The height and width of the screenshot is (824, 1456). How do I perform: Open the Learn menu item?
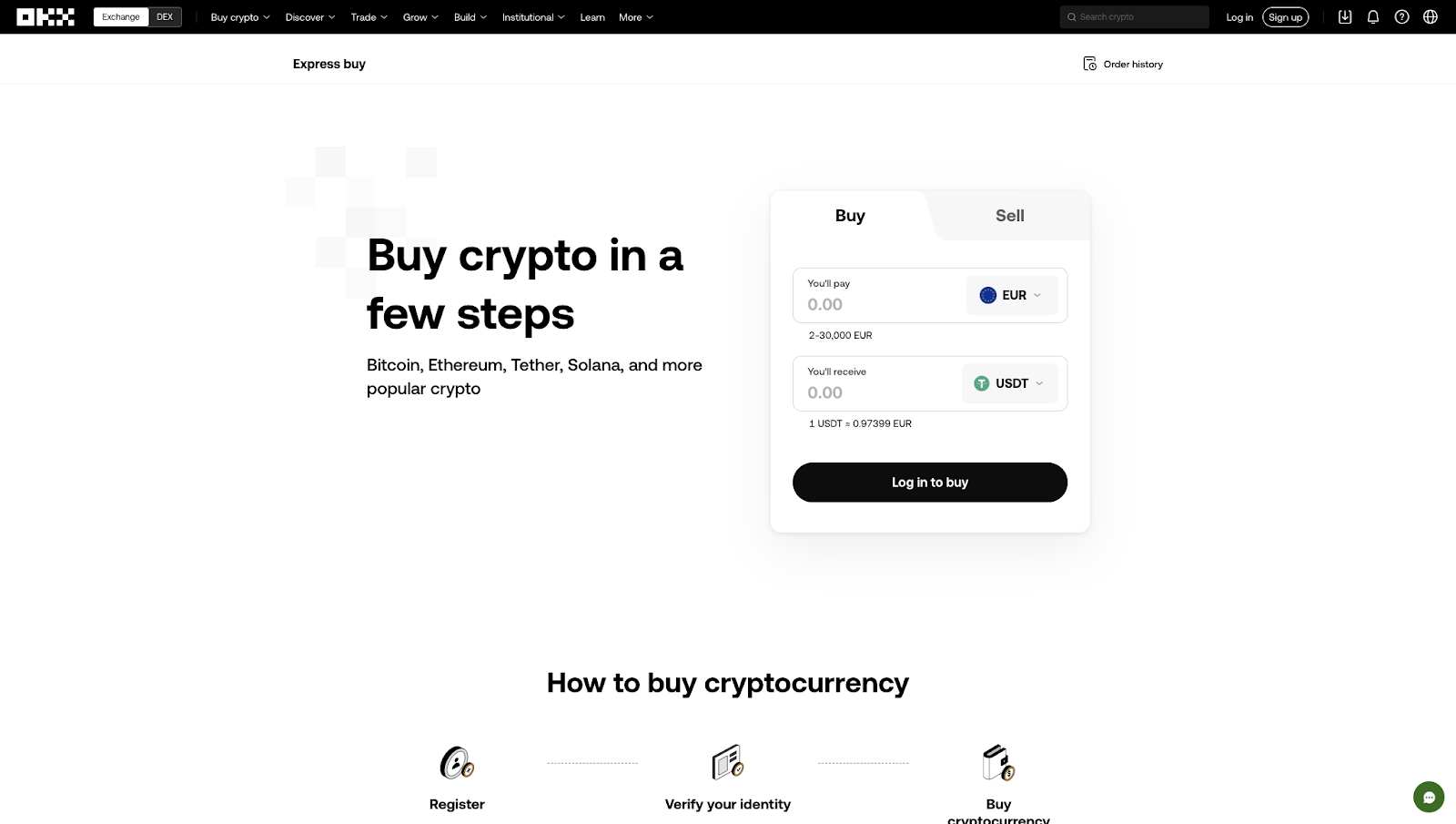592,16
